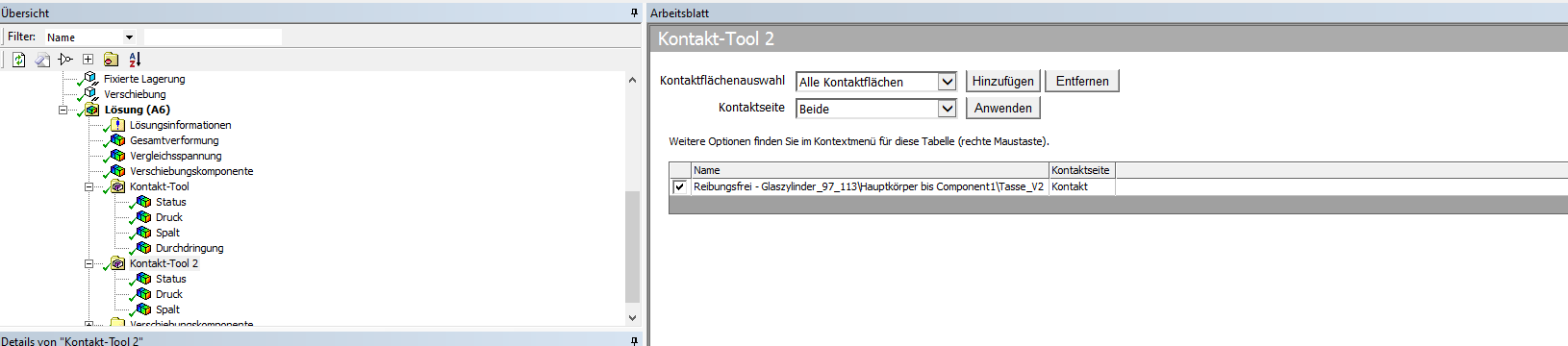Image resolution: width=1568 pixels, height=346 pixels.
Task: Collapse the Kontakt-Tool 2 node
Action: [x=89, y=263]
